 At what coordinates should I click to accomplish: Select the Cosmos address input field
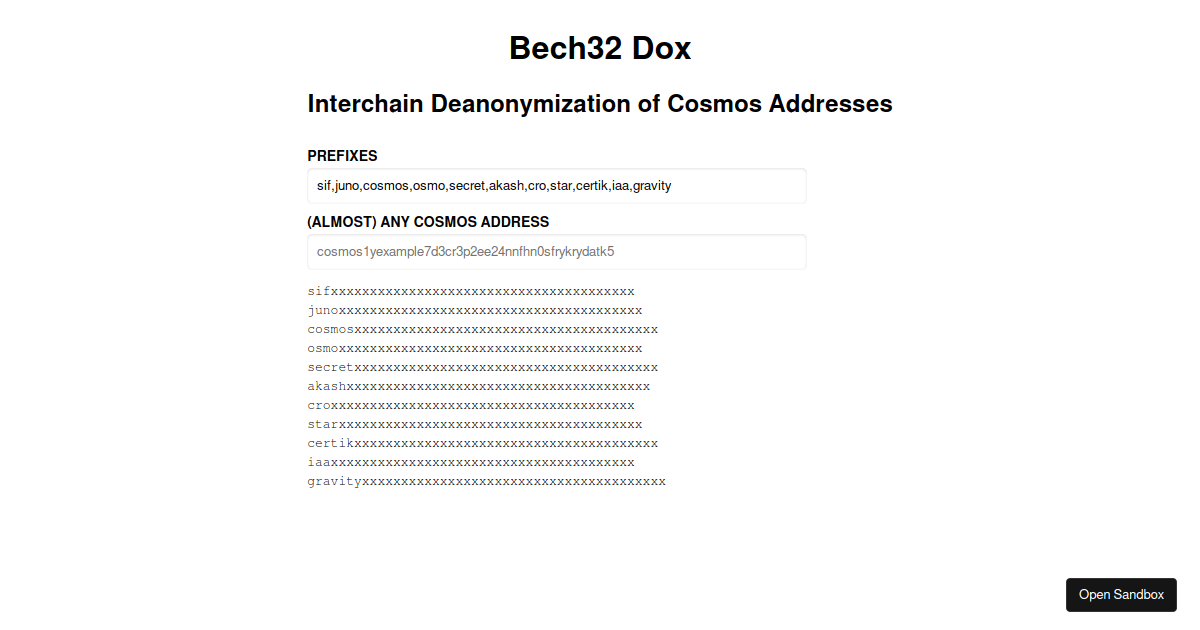pos(556,251)
